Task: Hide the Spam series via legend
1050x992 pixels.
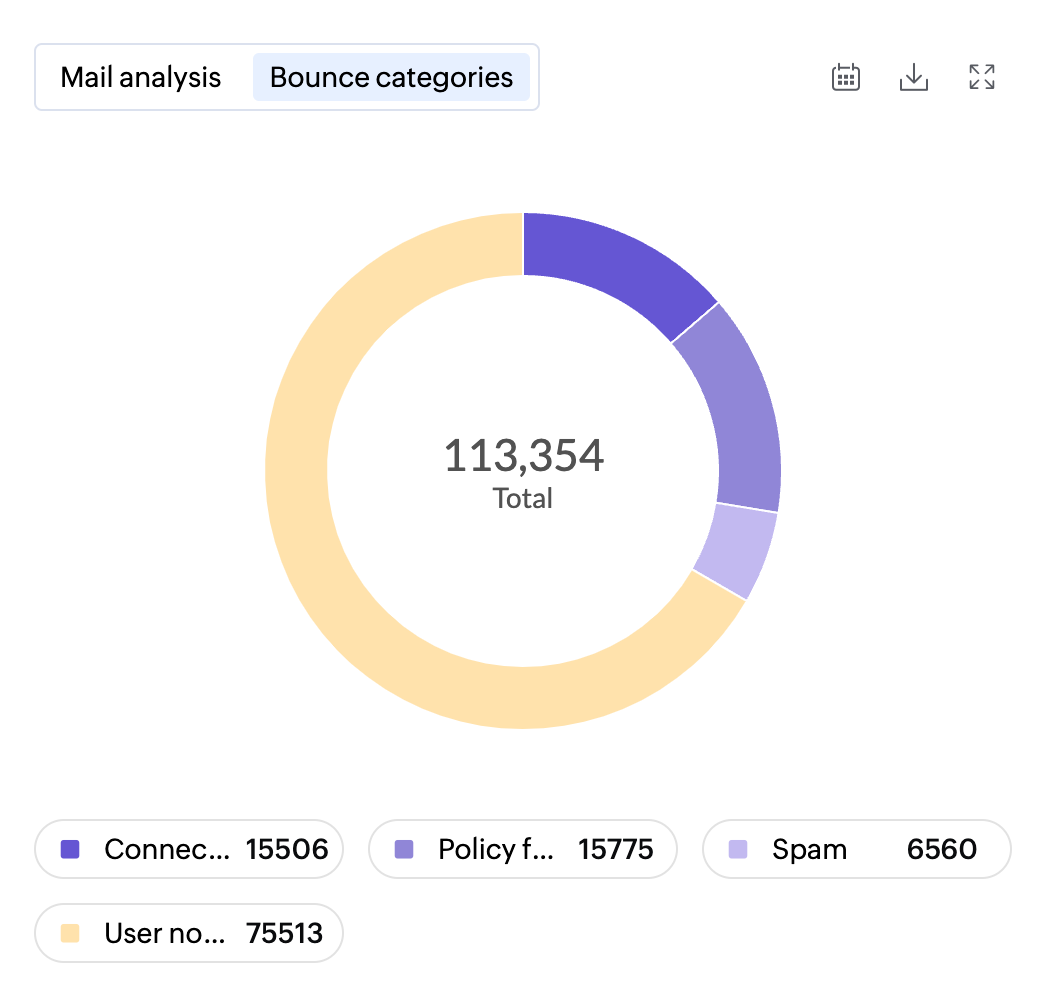Action: point(856,849)
